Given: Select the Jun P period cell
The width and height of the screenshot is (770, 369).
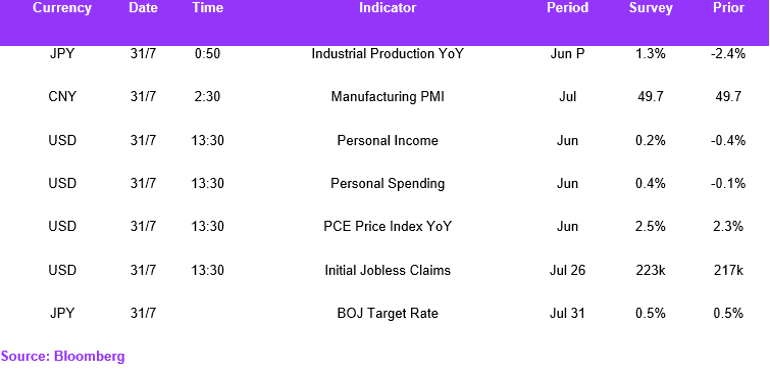Looking at the screenshot, I should pyautogui.click(x=568, y=54).
